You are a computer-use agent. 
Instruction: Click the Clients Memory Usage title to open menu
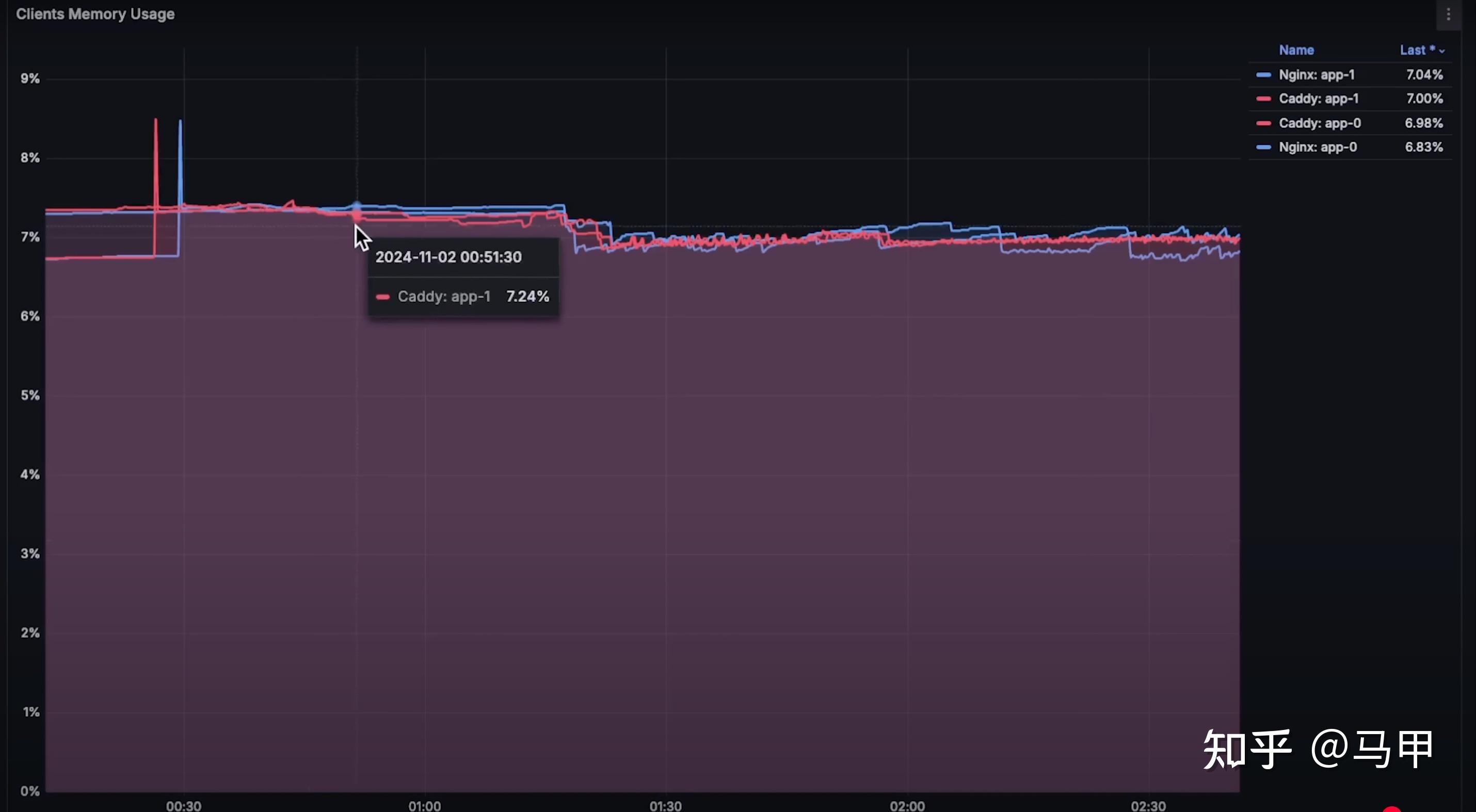click(x=95, y=14)
